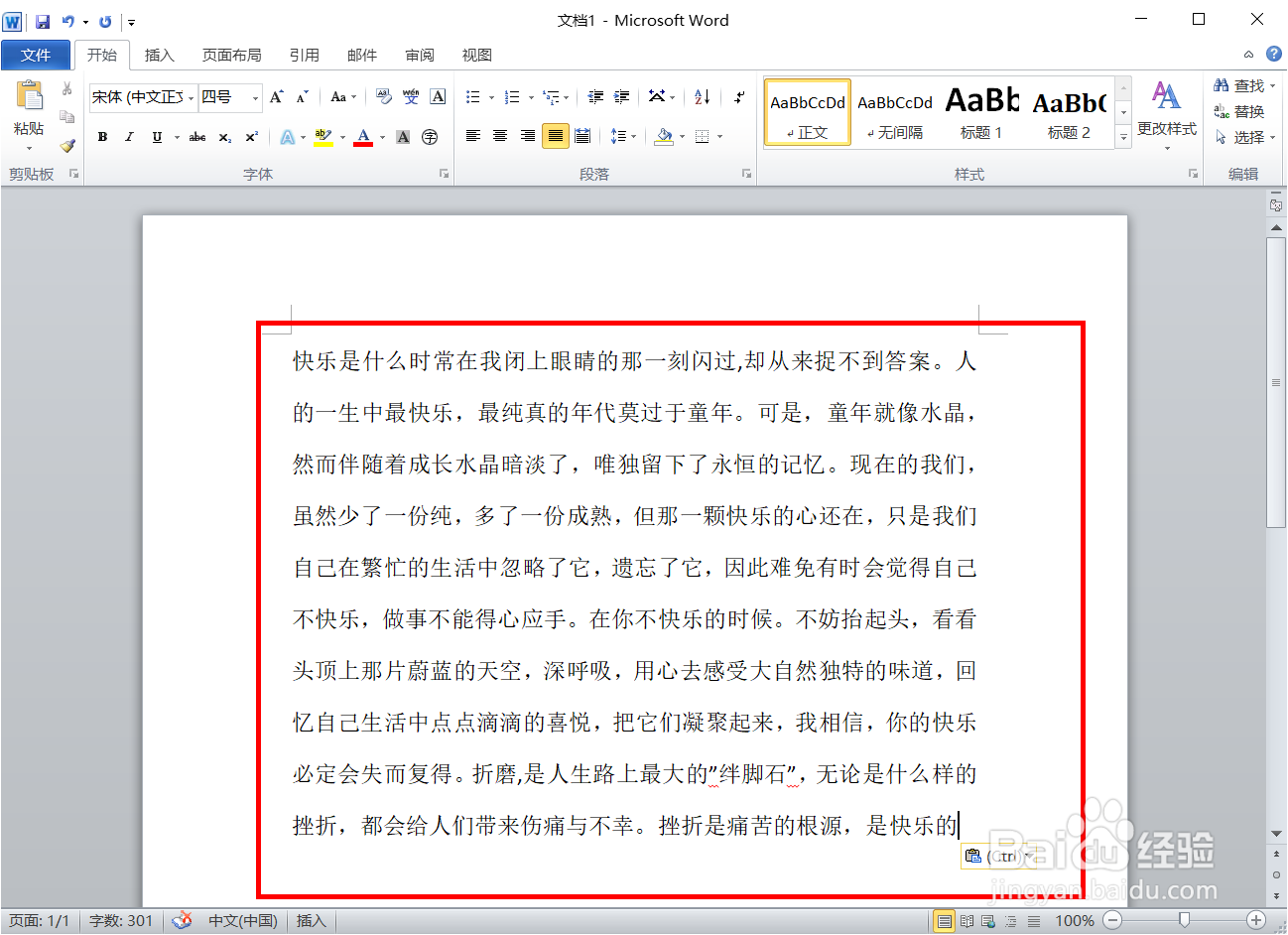Switch to the Insert (插入) ribbon tab

(x=159, y=55)
